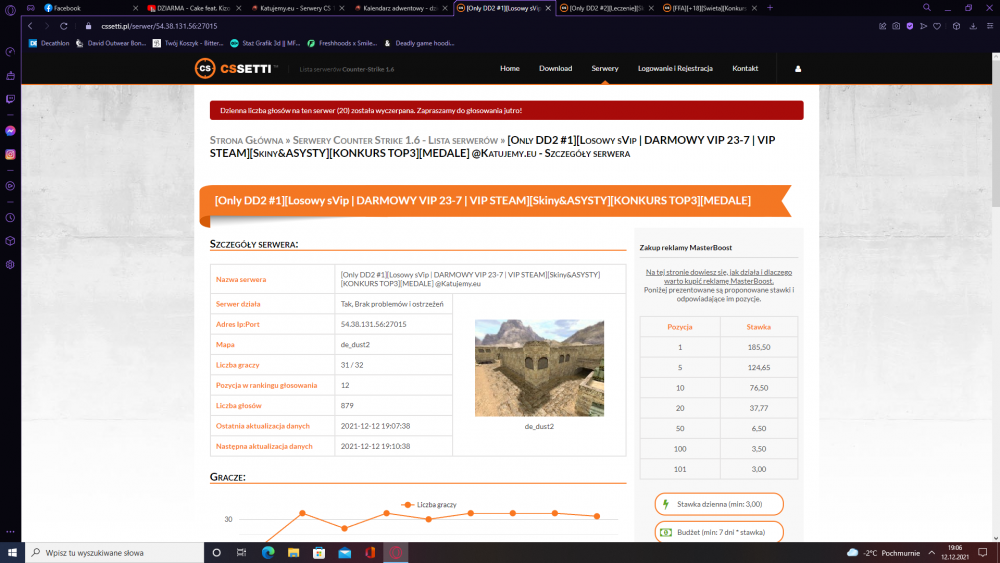Follow the Strona Główna breadcrumb link

[246, 140]
